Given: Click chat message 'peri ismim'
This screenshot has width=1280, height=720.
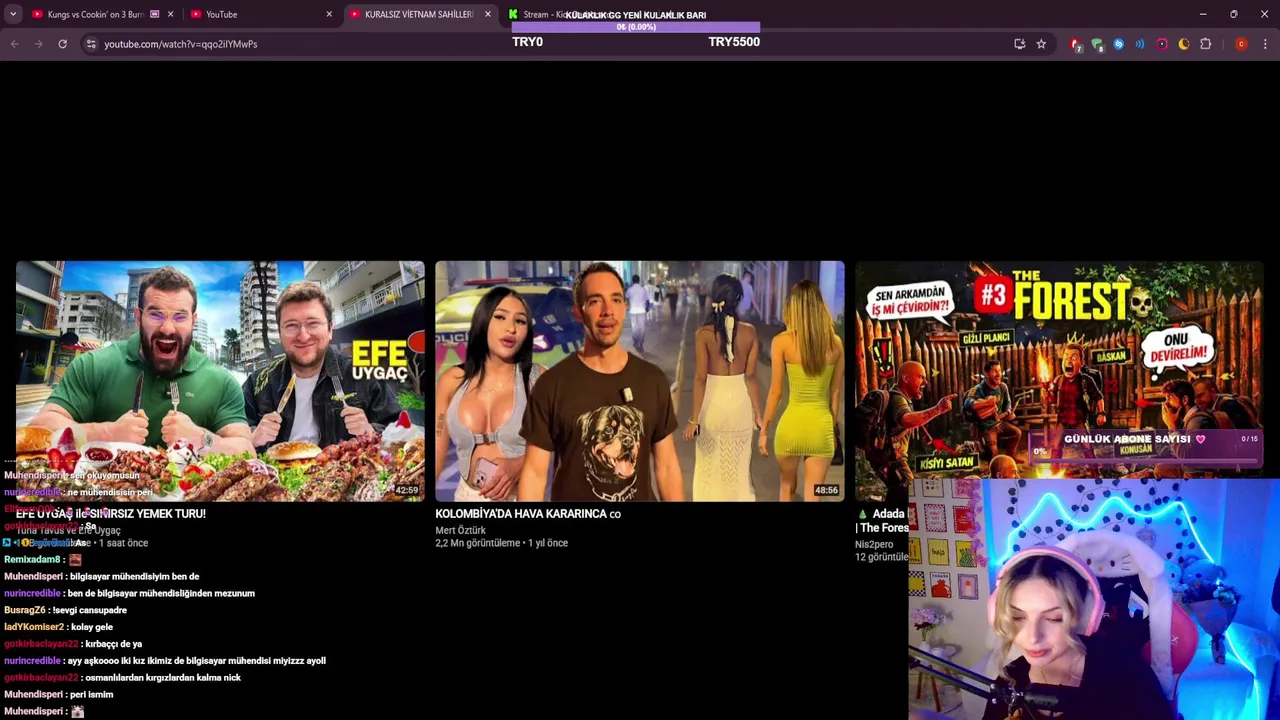Looking at the screenshot, I should click(x=91, y=694).
